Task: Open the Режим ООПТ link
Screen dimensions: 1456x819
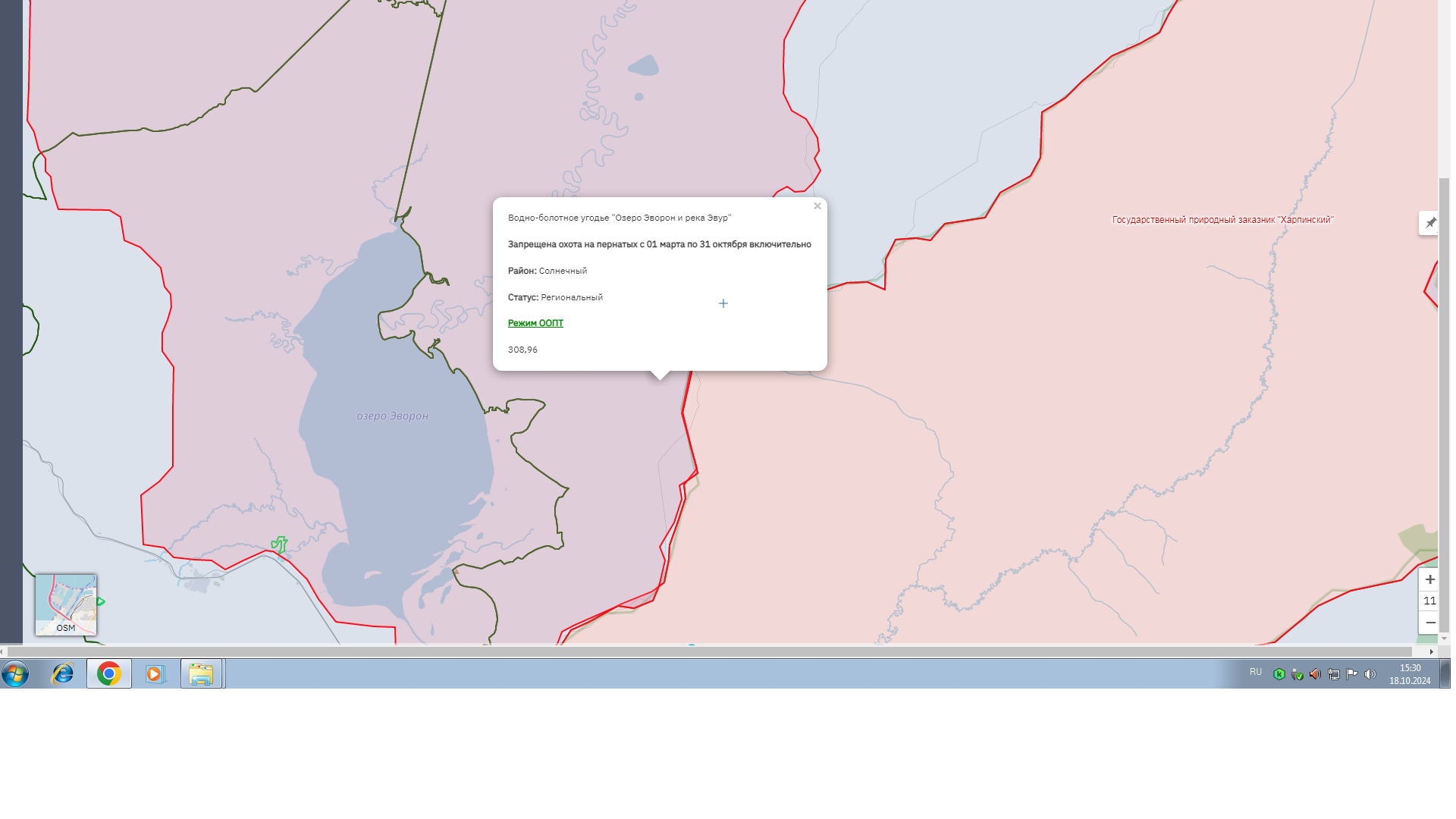Action: [x=535, y=323]
